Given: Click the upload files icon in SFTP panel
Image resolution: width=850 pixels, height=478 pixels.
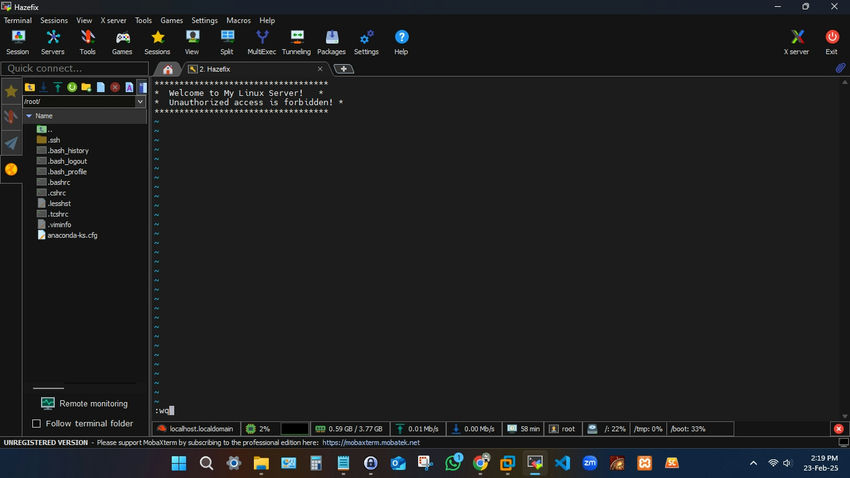Looking at the screenshot, I should 58,87.
